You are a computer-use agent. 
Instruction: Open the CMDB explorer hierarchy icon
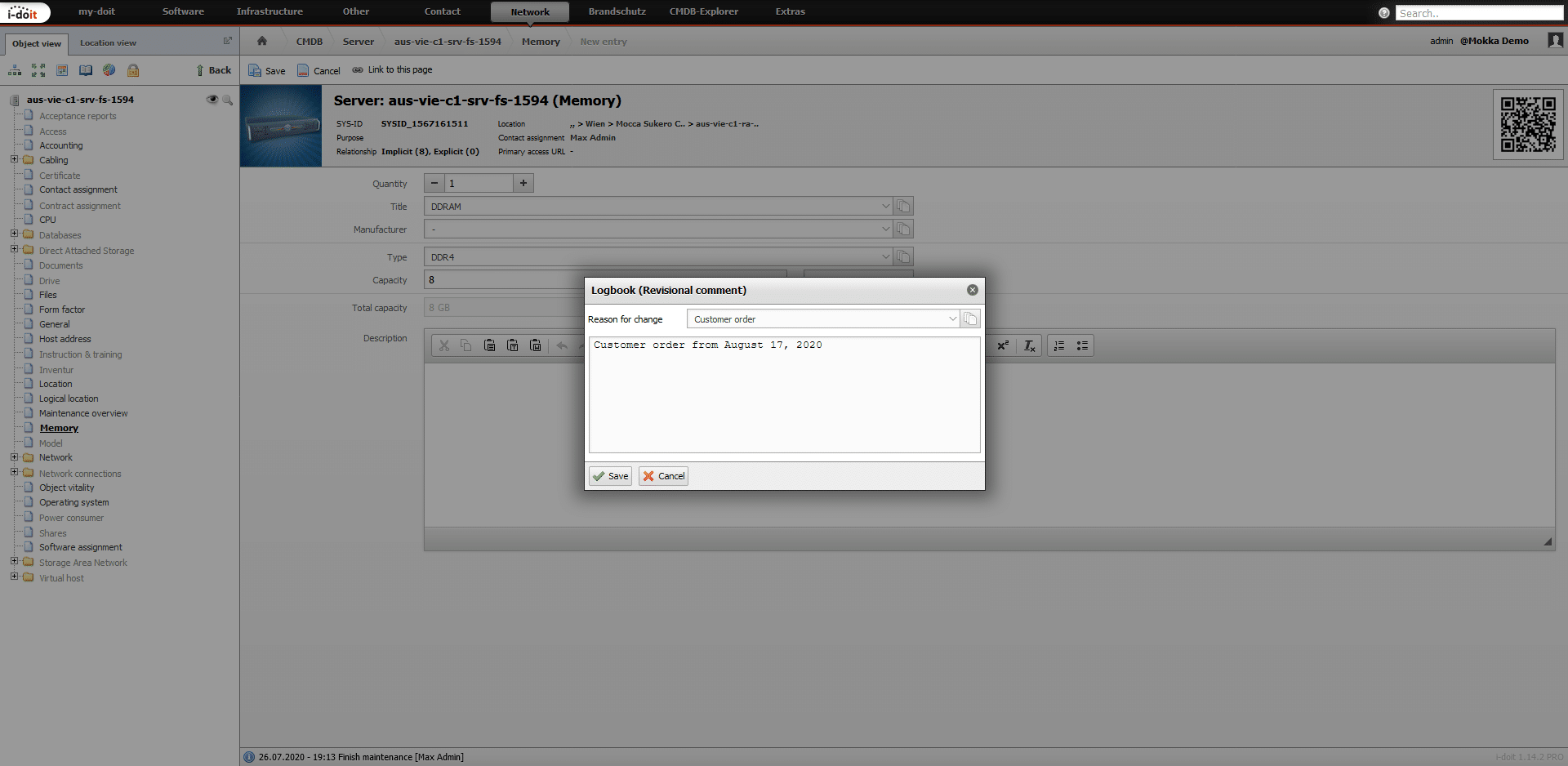coord(15,71)
